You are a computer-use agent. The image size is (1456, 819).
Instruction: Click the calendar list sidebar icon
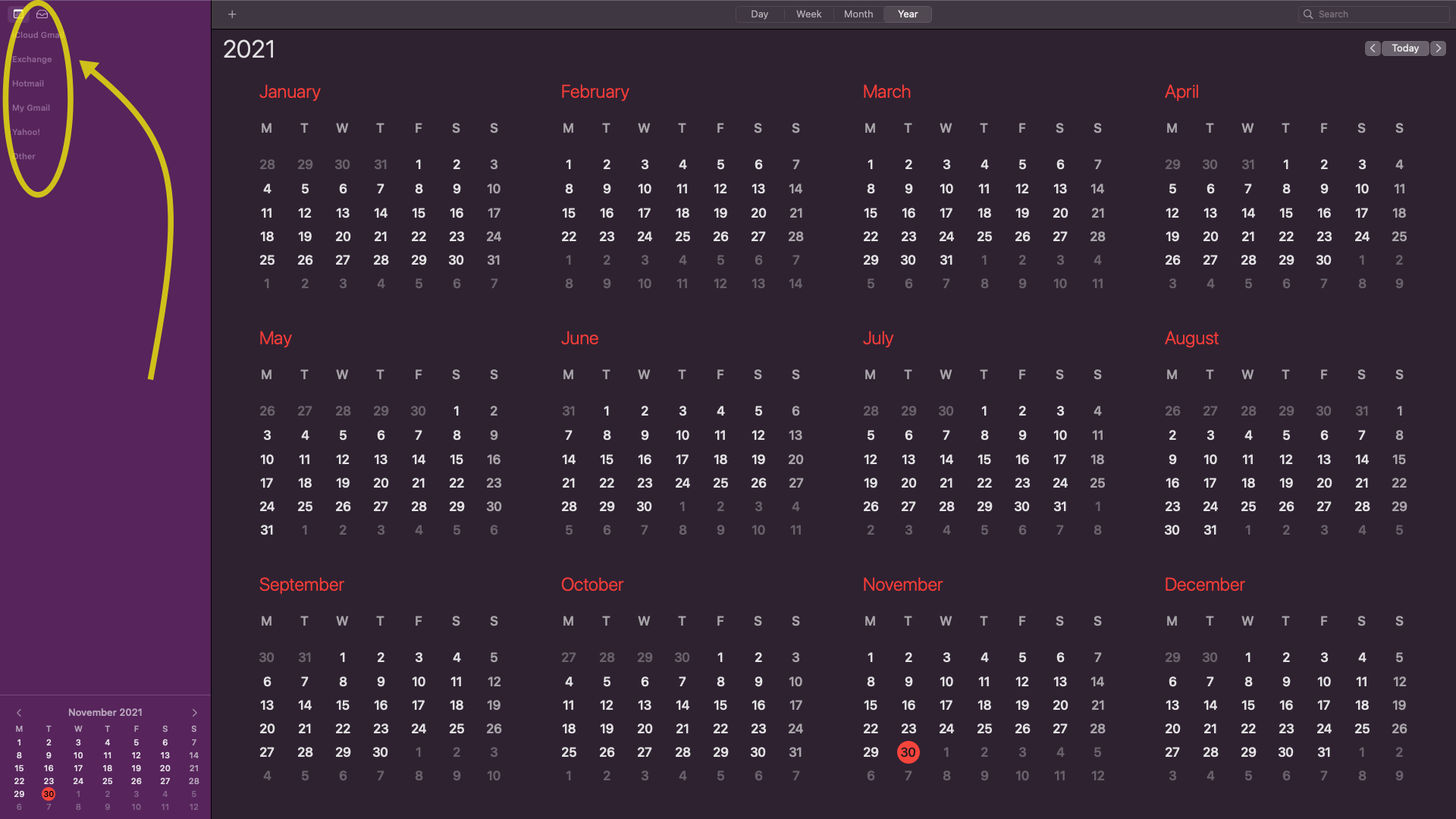point(18,14)
